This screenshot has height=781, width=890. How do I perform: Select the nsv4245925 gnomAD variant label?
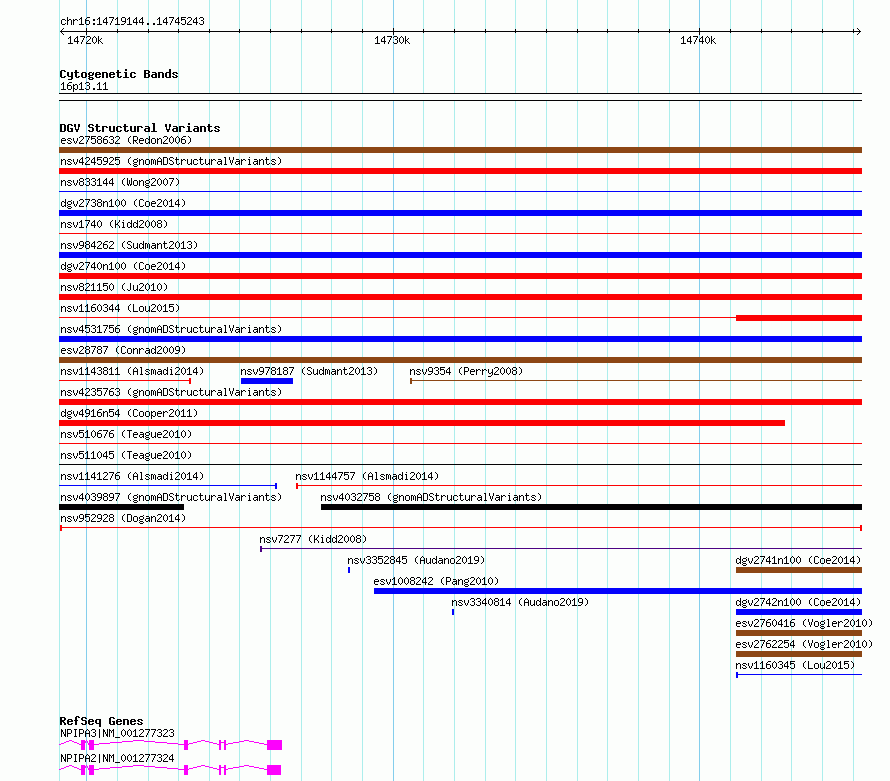coord(171,161)
